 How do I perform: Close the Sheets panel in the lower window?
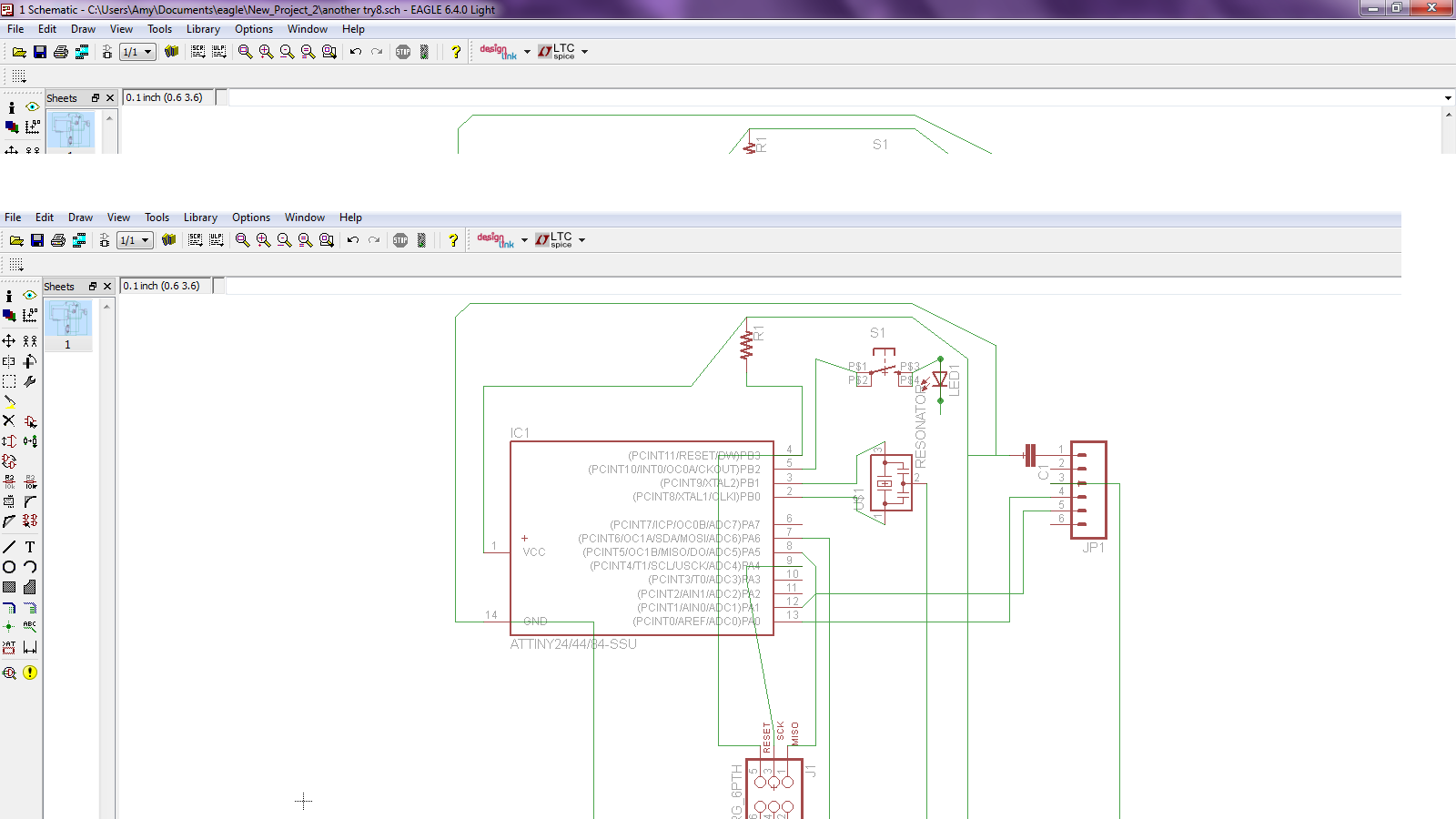(107, 287)
